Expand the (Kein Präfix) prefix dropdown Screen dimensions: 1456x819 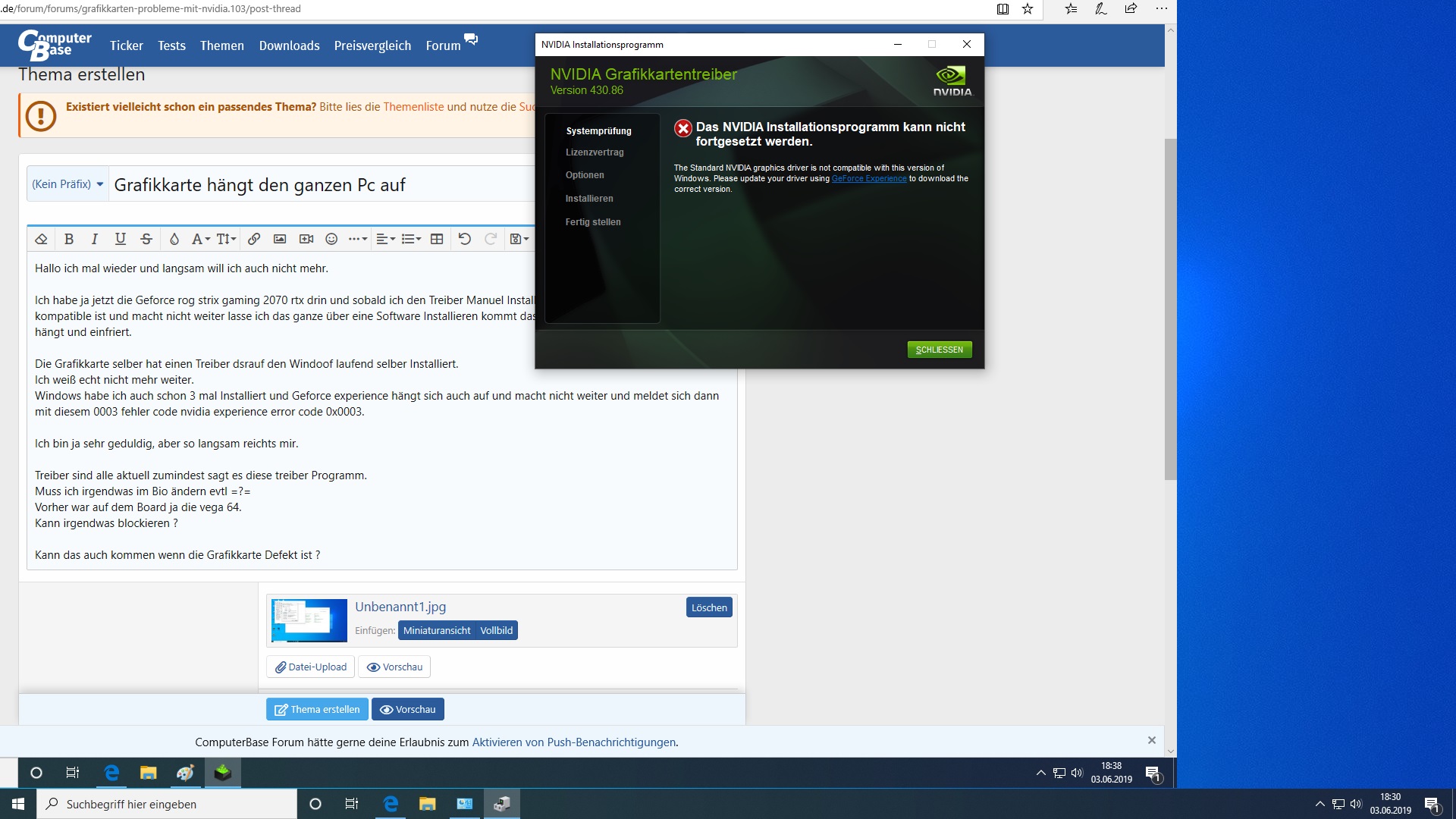pyautogui.click(x=67, y=184)
